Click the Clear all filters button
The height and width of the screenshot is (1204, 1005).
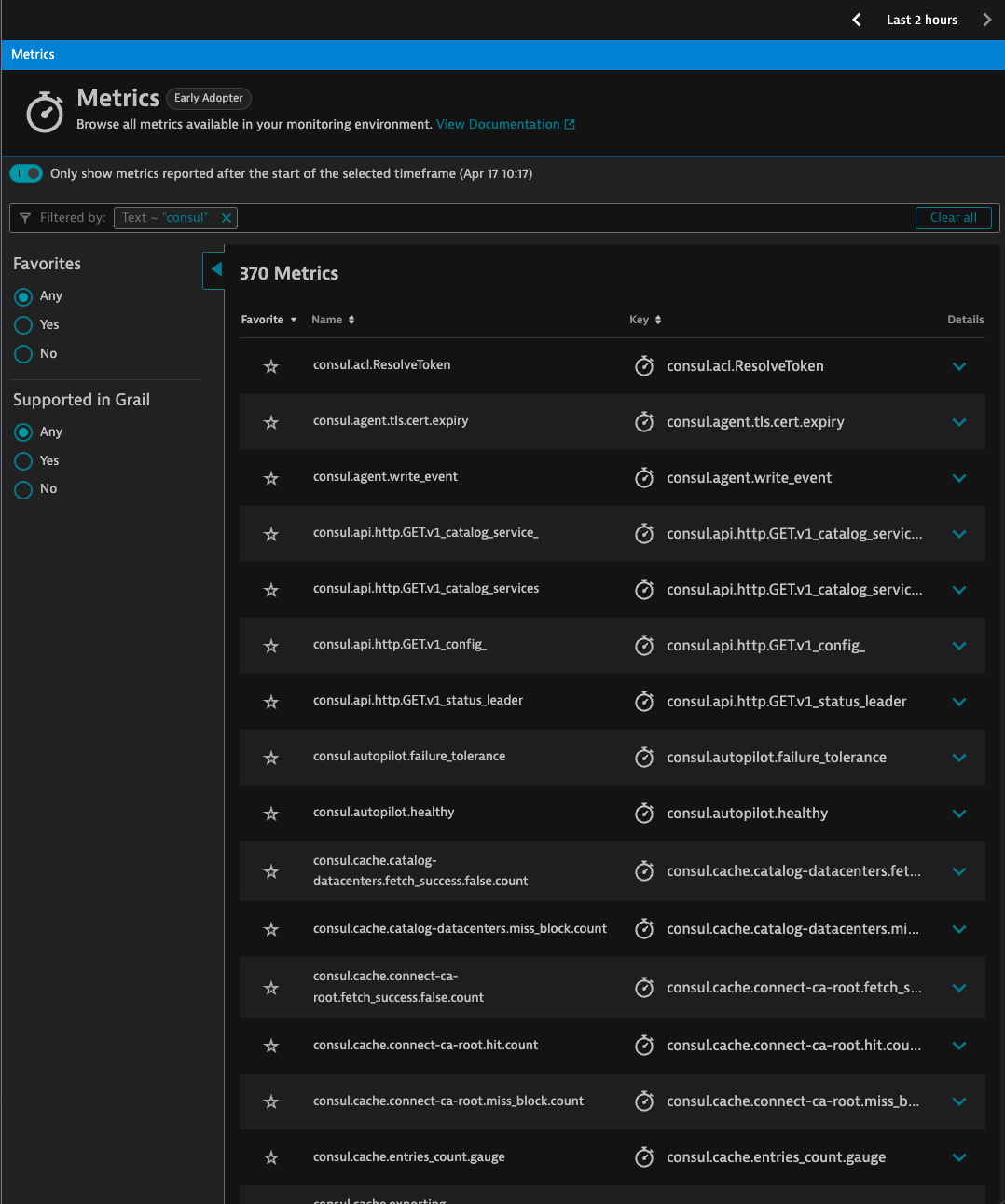point(953,218)
